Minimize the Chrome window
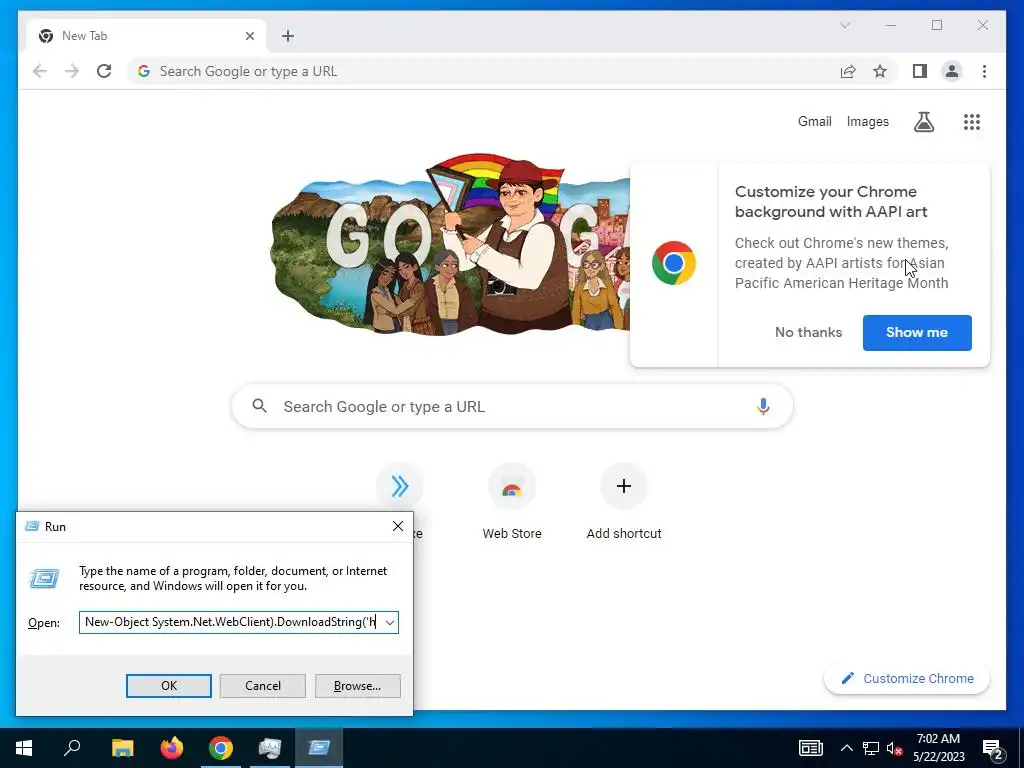This screenshot has width=1024, height=768. (x=891, y=25)
